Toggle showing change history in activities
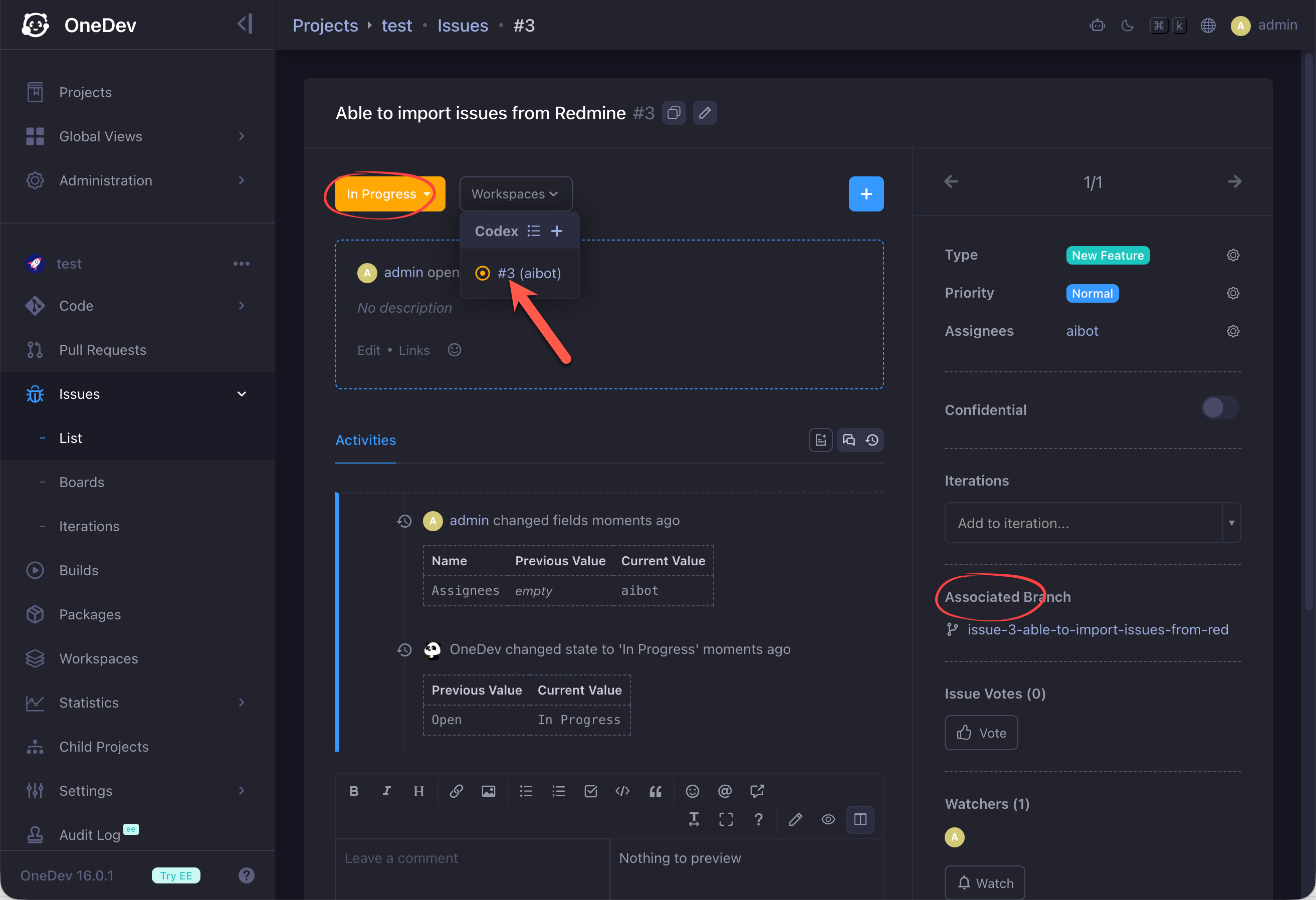This screenshot has width=1316, height=900. coord(871,440)
